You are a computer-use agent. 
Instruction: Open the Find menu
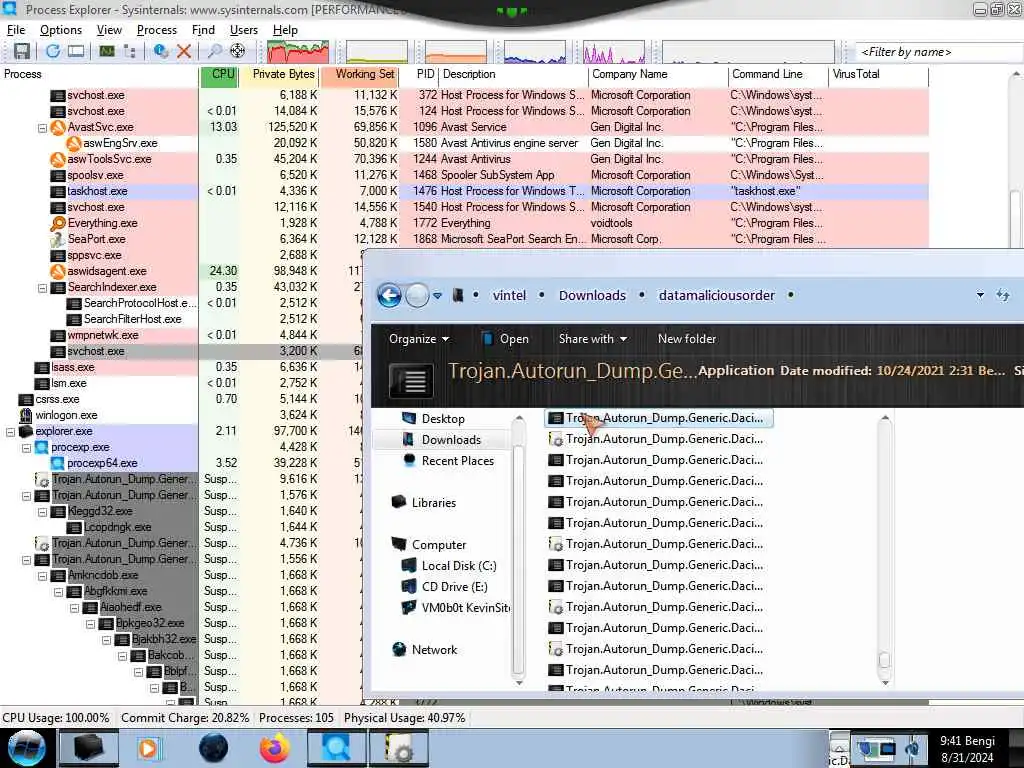pos(203,30)
